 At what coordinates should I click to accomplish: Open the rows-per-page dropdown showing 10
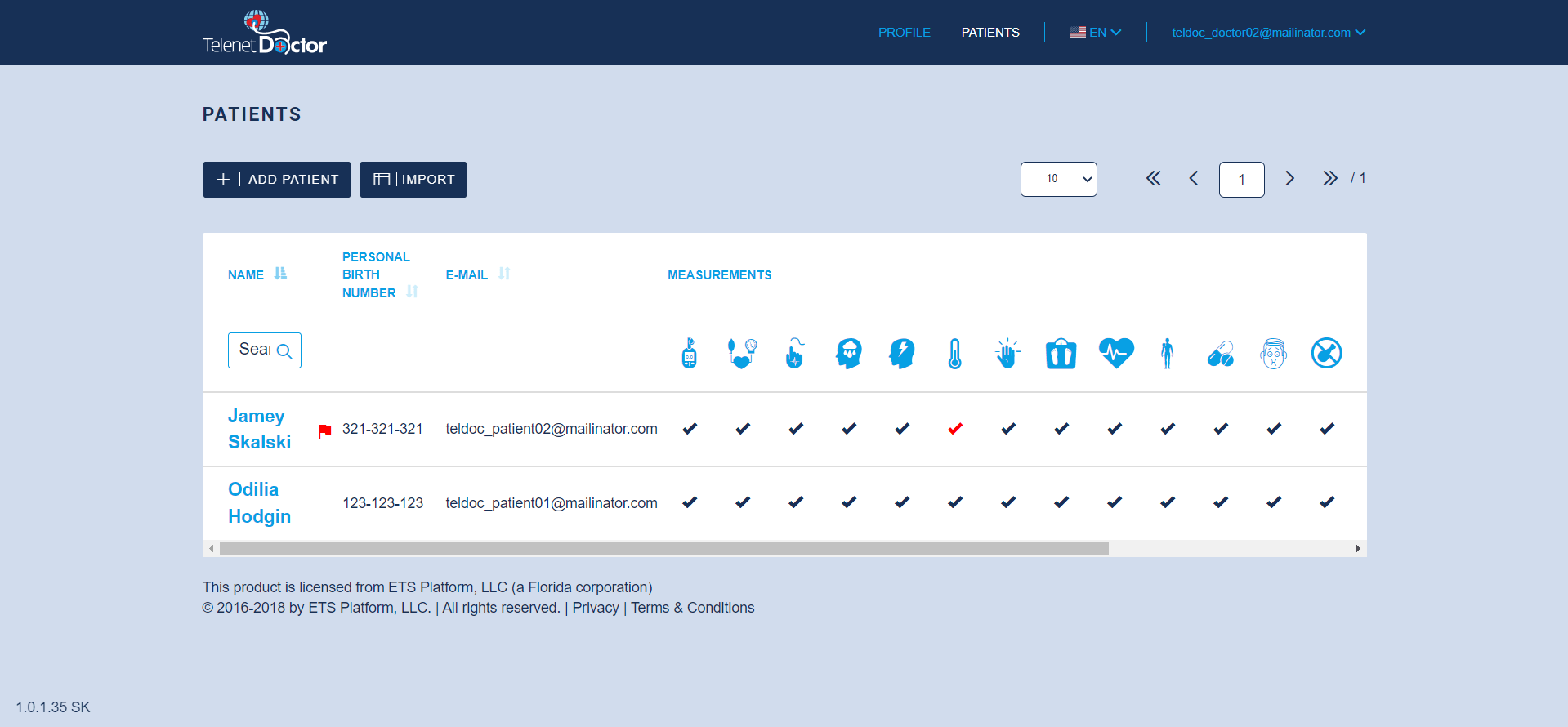[1058, 179]
